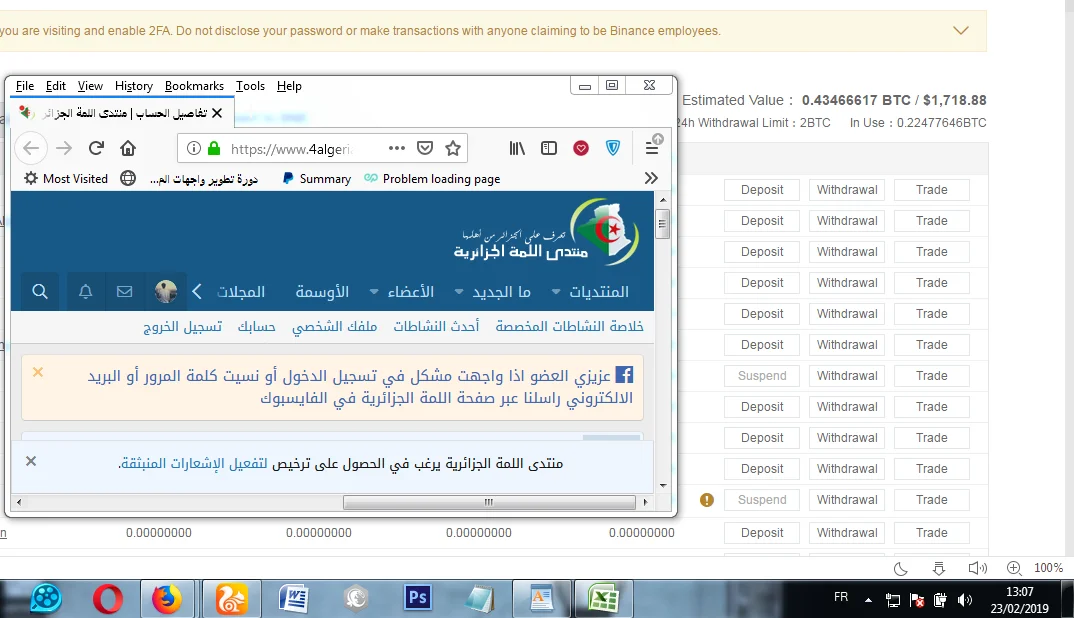Open the History menu
The image size is (1074, 618).
pos(134,86)
